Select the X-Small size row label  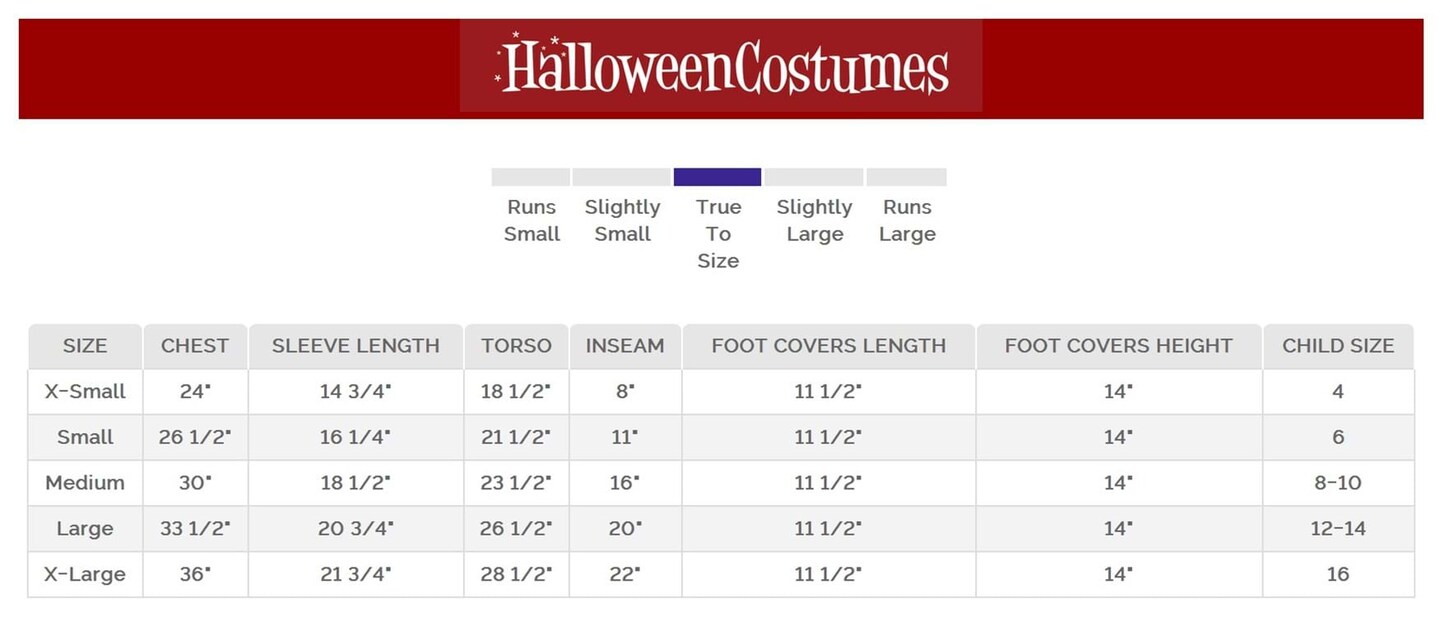(x=85, y=392)
